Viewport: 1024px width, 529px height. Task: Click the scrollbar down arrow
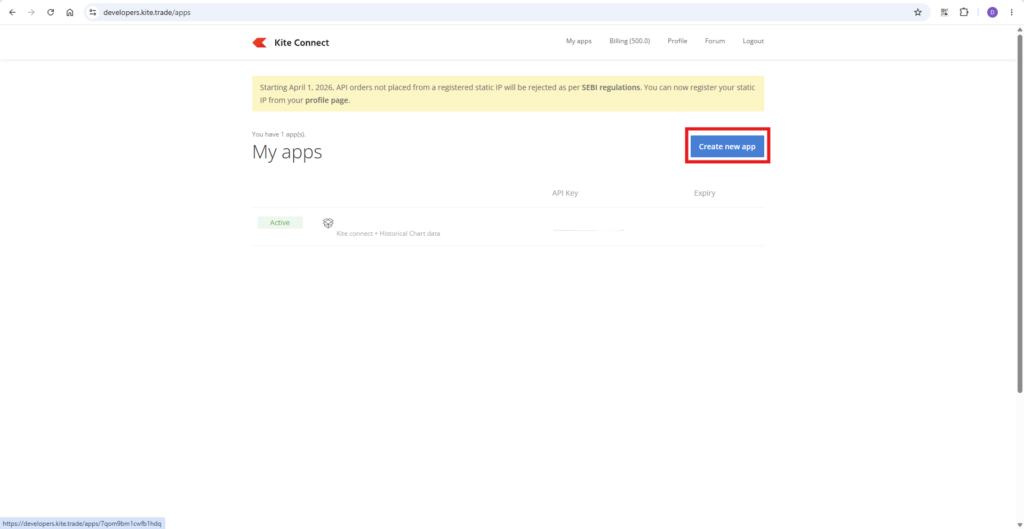click(1019, 524)
